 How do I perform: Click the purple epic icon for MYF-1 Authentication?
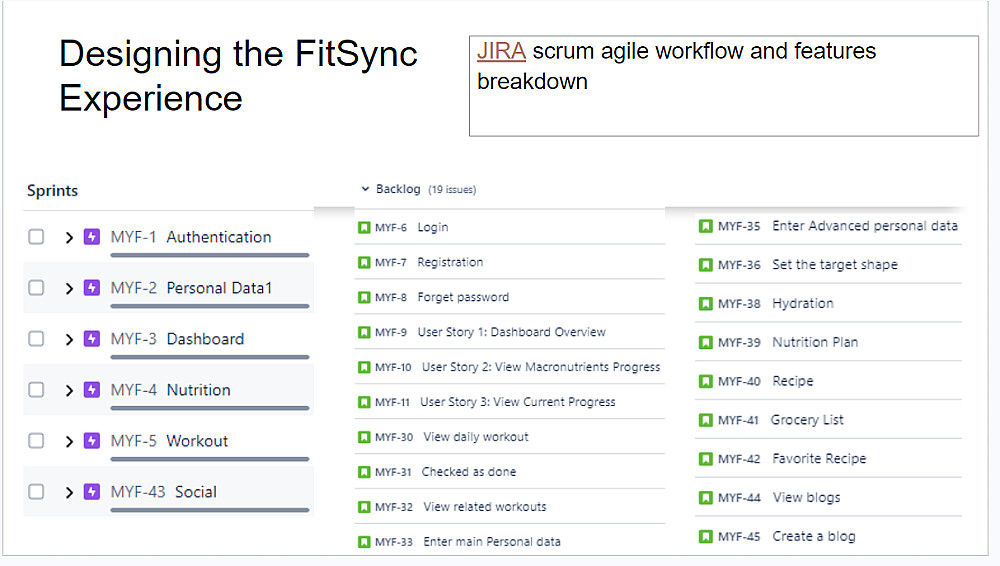92,237
